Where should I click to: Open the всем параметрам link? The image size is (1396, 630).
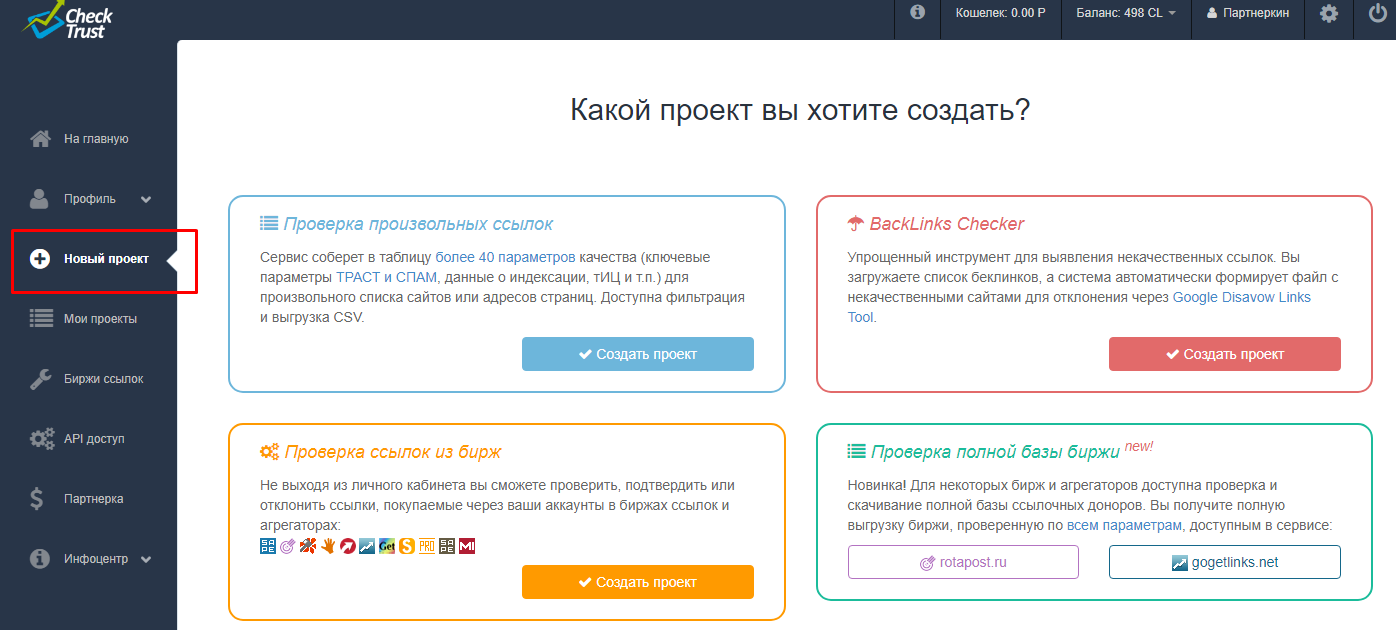point(1124,525)
